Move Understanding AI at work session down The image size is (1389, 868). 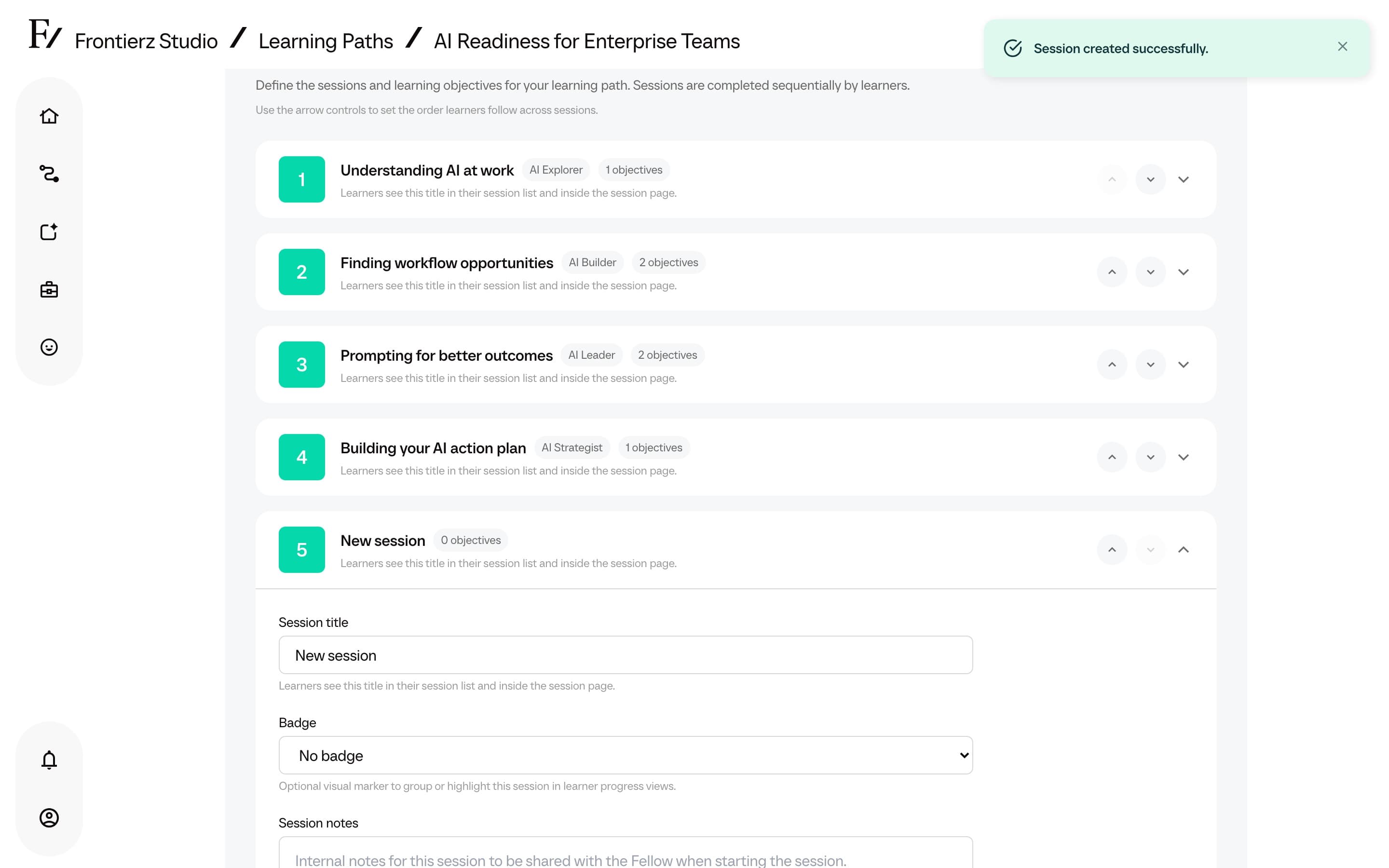[1150, 180]
